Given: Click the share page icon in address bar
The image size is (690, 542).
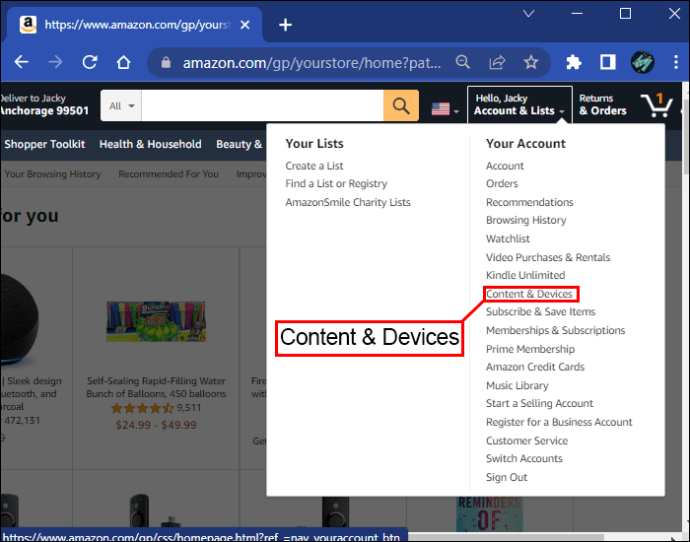Looking at the screenshot, I should [497, 63].
